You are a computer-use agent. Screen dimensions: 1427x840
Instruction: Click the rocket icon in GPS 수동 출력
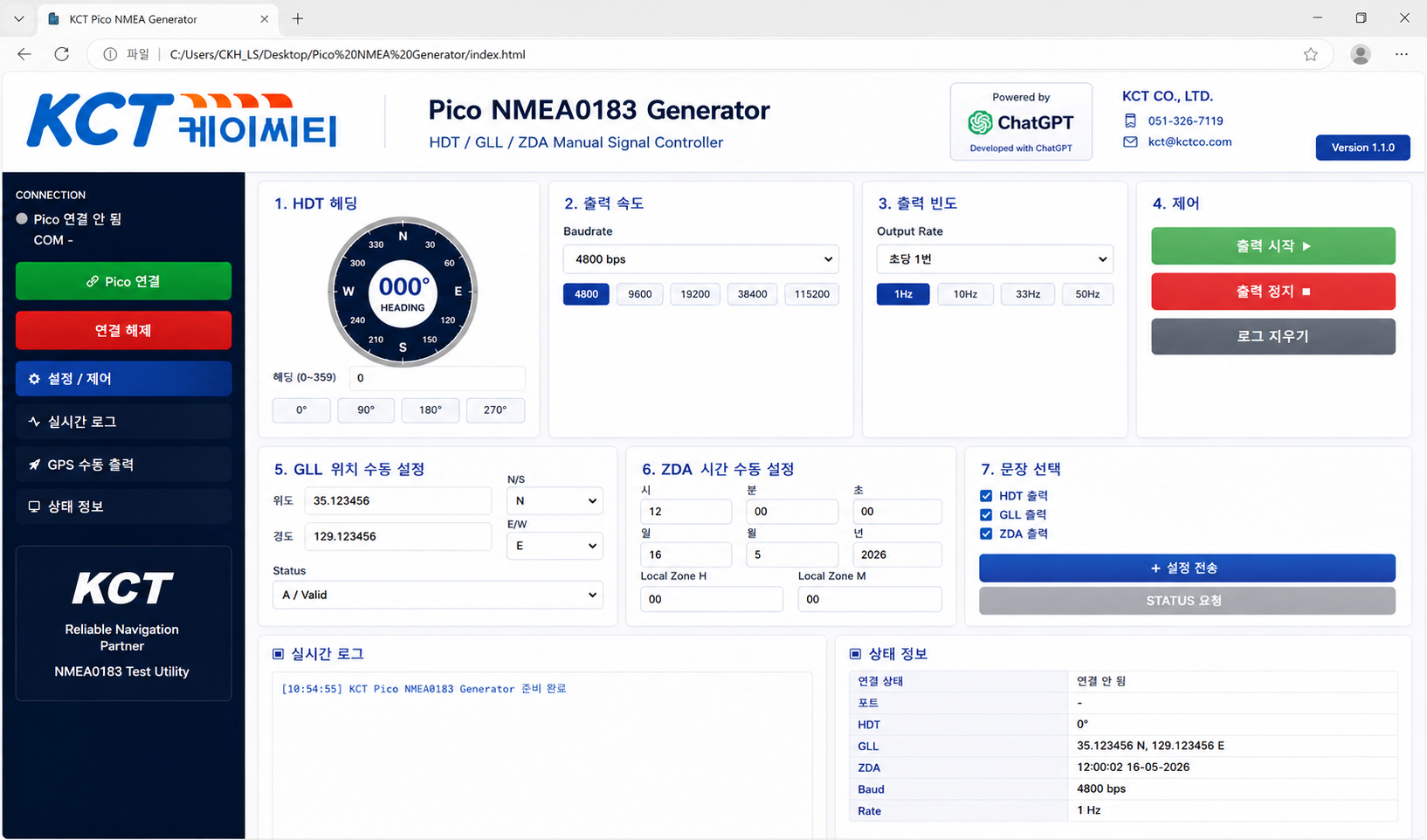click(x=34, y=465)
